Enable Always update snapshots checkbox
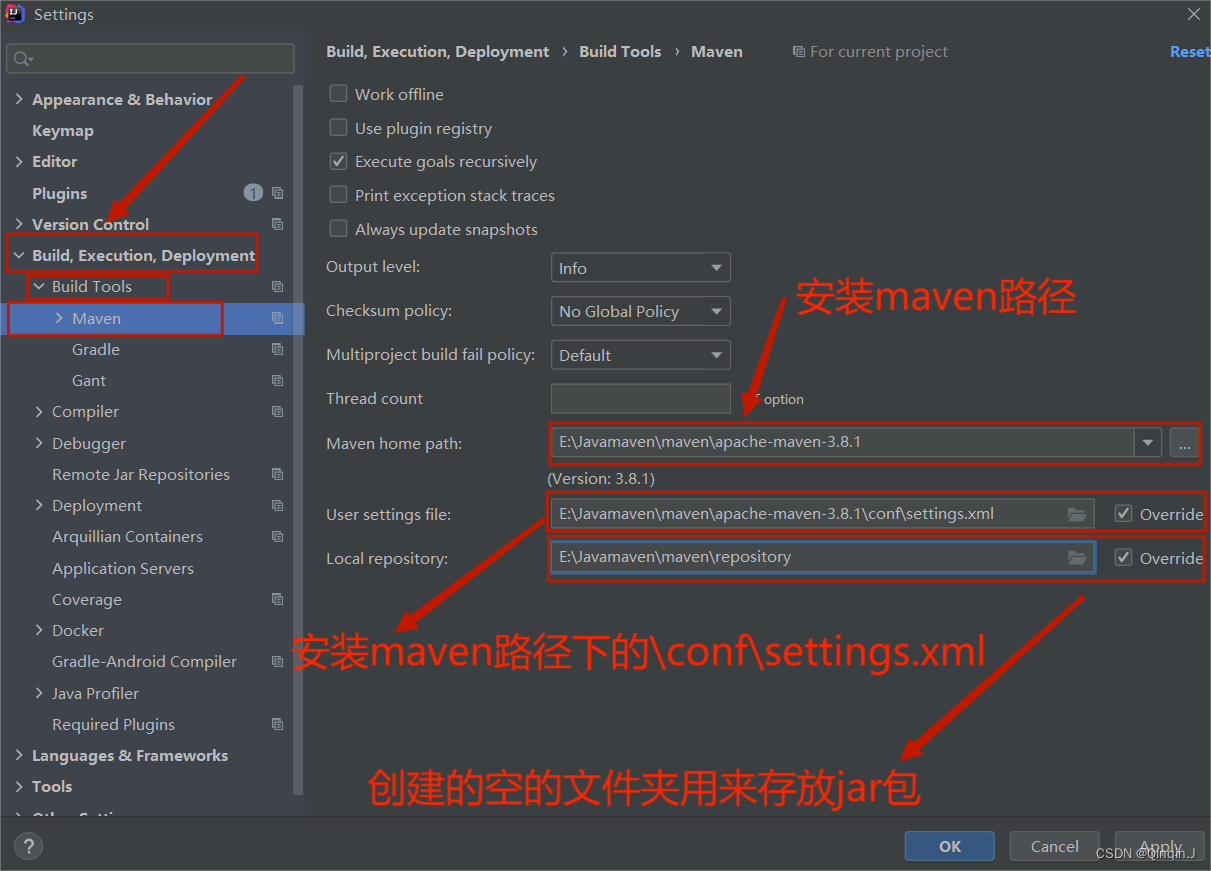Viewport: 1211px width, 871px height. coord(339,229)
